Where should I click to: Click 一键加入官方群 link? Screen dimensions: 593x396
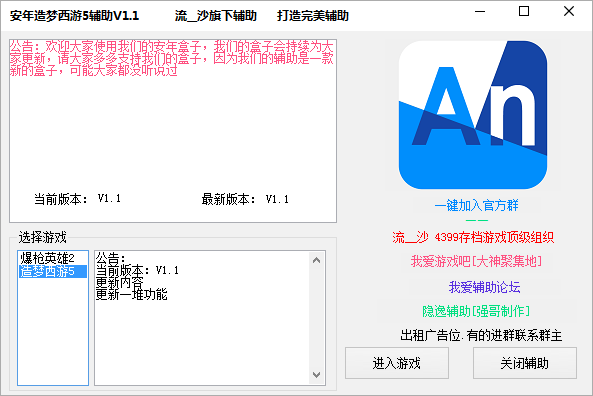coord(476,205)
